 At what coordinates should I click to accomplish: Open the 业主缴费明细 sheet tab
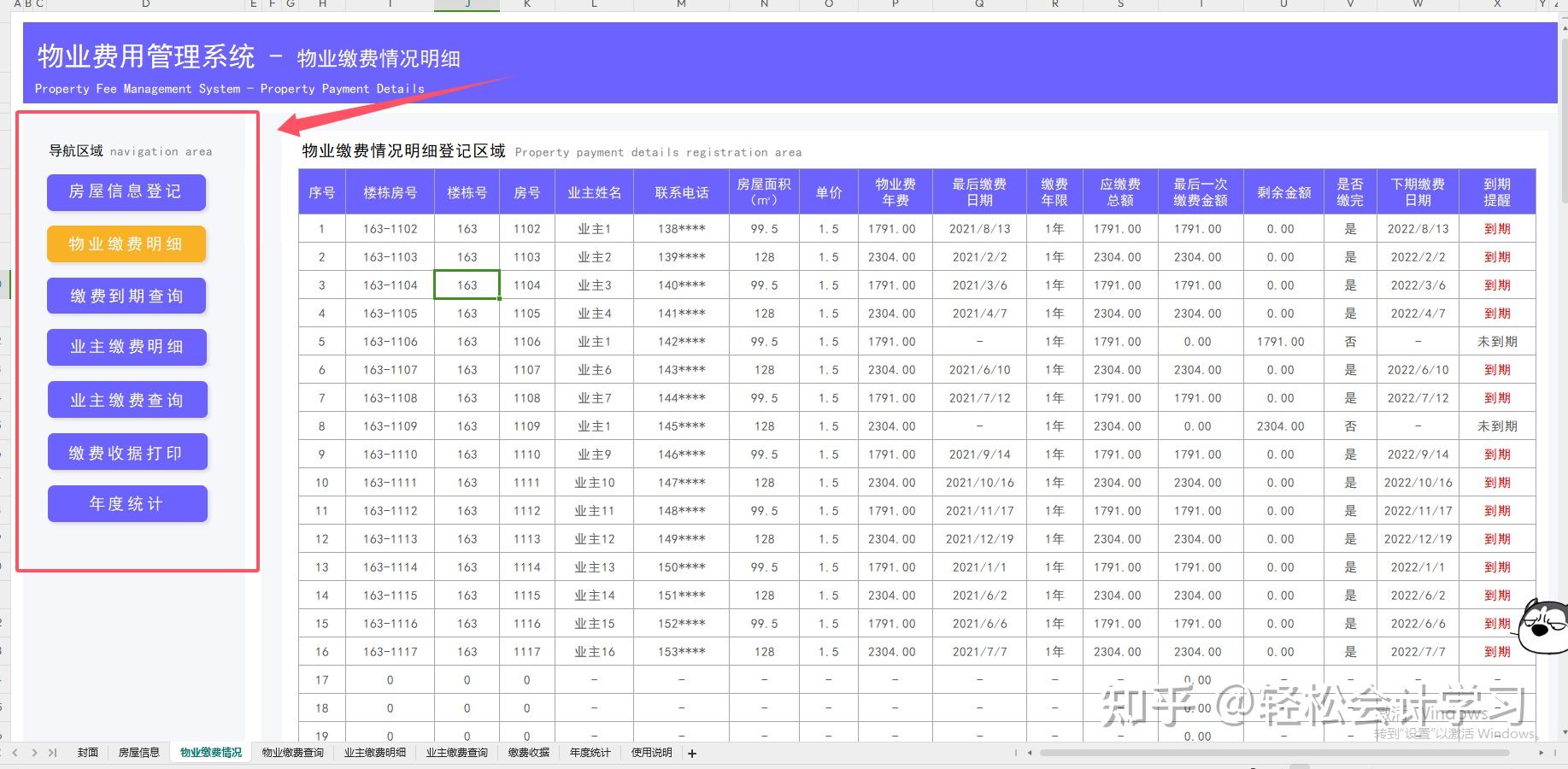coord(375,753)
